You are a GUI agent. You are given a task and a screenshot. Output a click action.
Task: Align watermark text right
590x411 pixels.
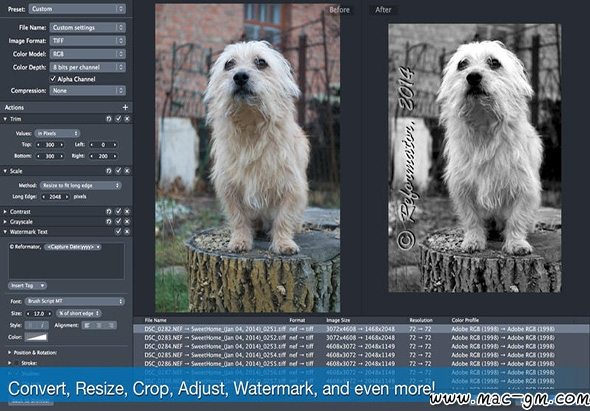(x=111, y=325)
